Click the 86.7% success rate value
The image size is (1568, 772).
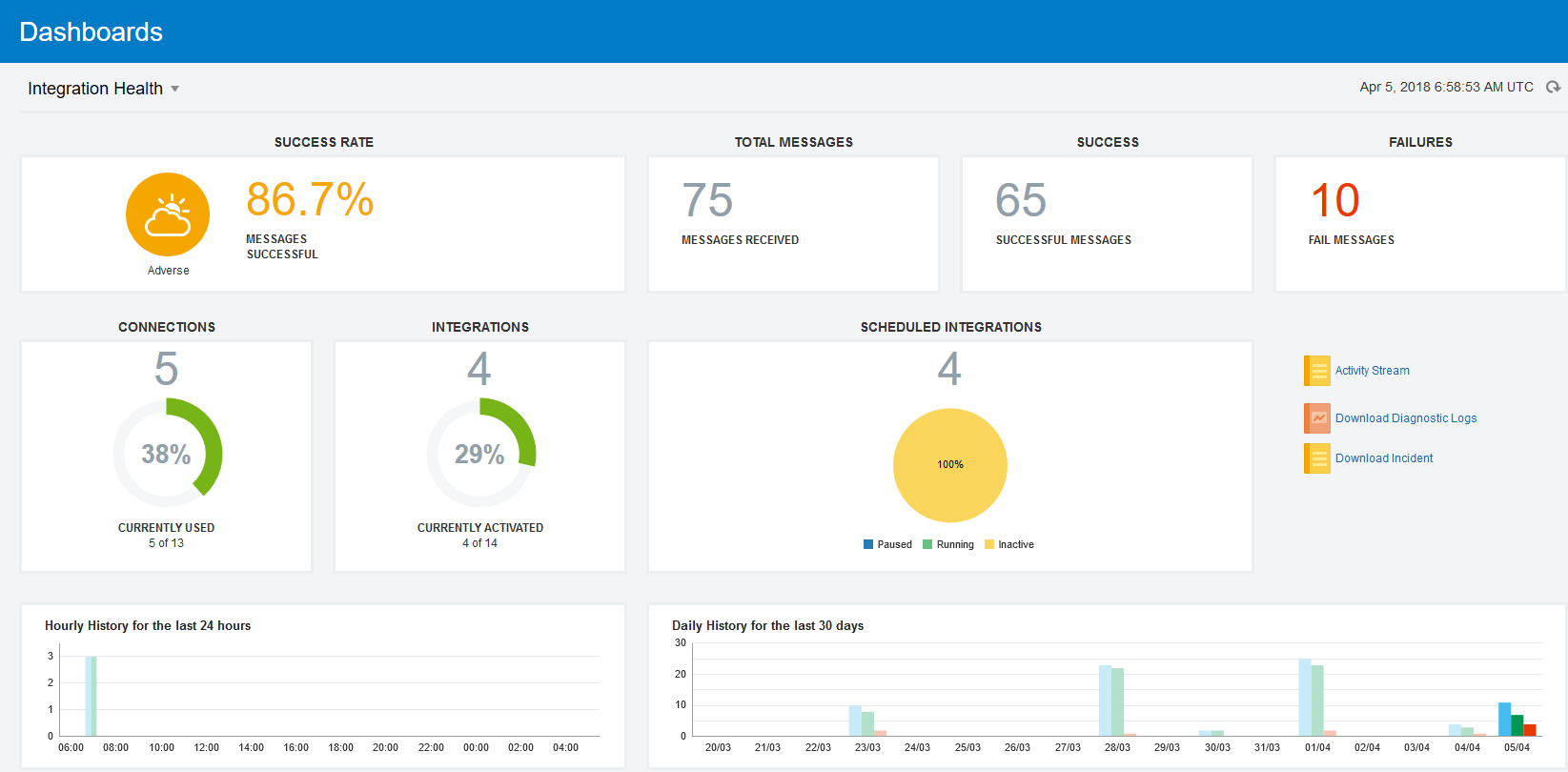(310, 200)
